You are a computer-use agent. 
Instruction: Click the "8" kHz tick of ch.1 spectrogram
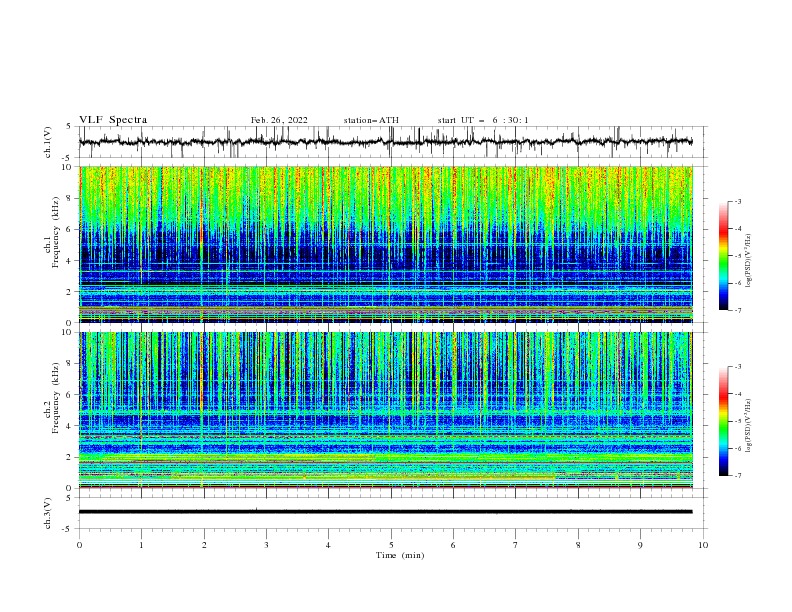tap(69, 198)
